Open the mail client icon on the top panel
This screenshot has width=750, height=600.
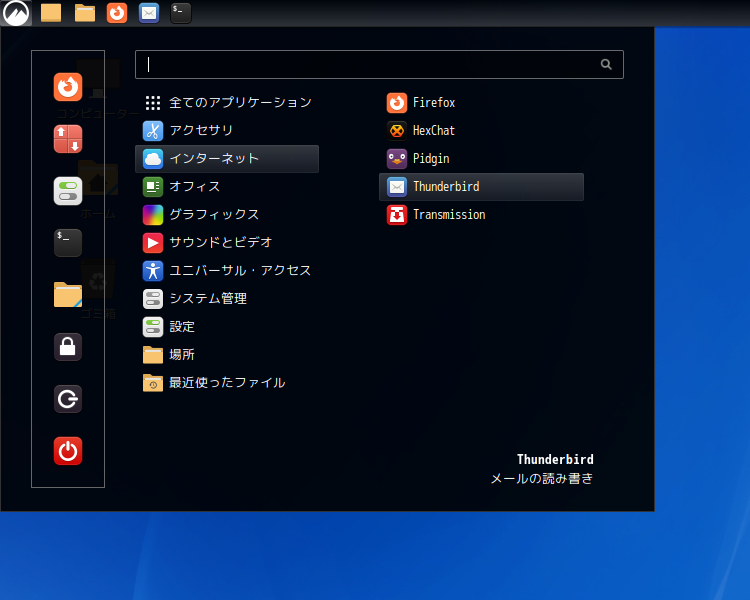(x=149, y=13)
